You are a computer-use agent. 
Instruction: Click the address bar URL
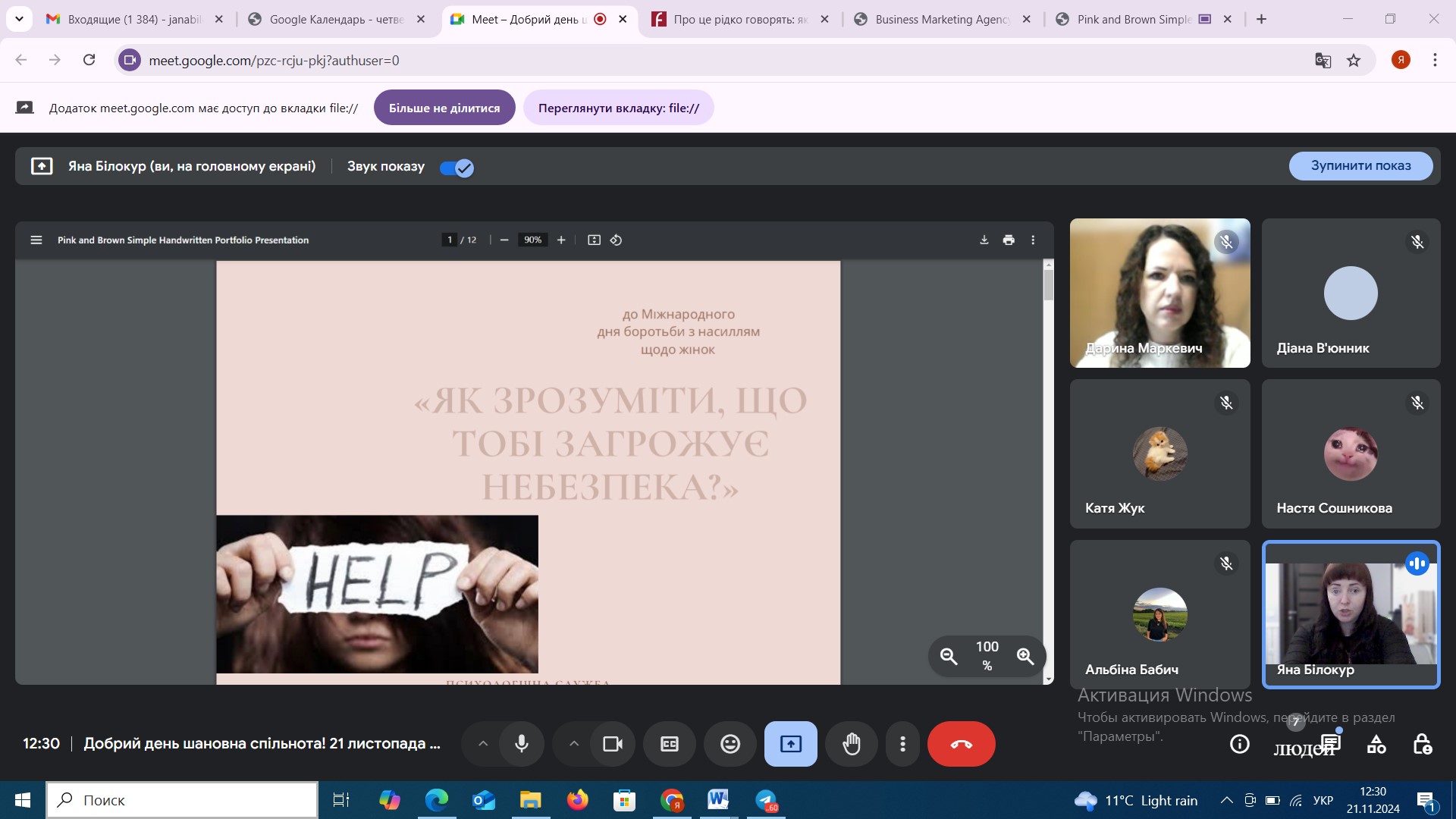point(274,60)
